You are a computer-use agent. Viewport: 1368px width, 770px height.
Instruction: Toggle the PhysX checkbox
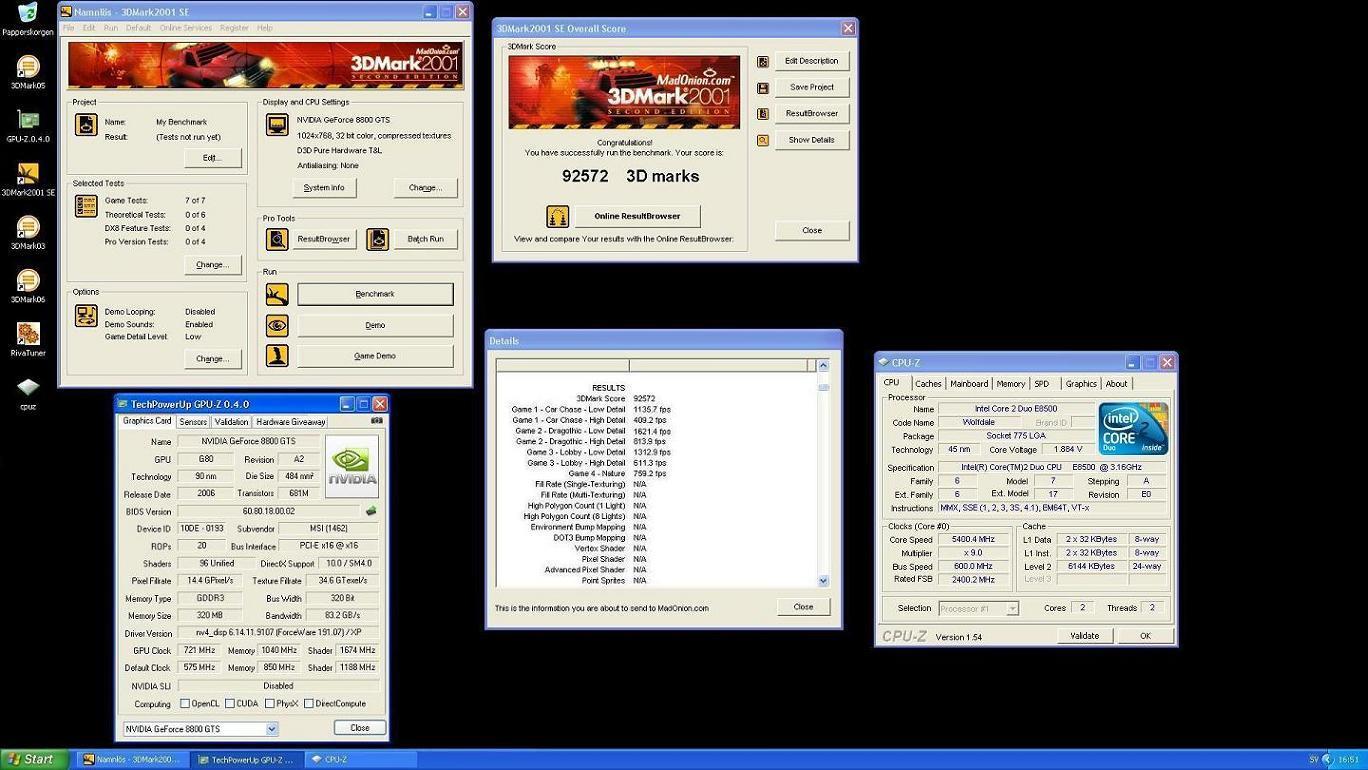(270, 703)
